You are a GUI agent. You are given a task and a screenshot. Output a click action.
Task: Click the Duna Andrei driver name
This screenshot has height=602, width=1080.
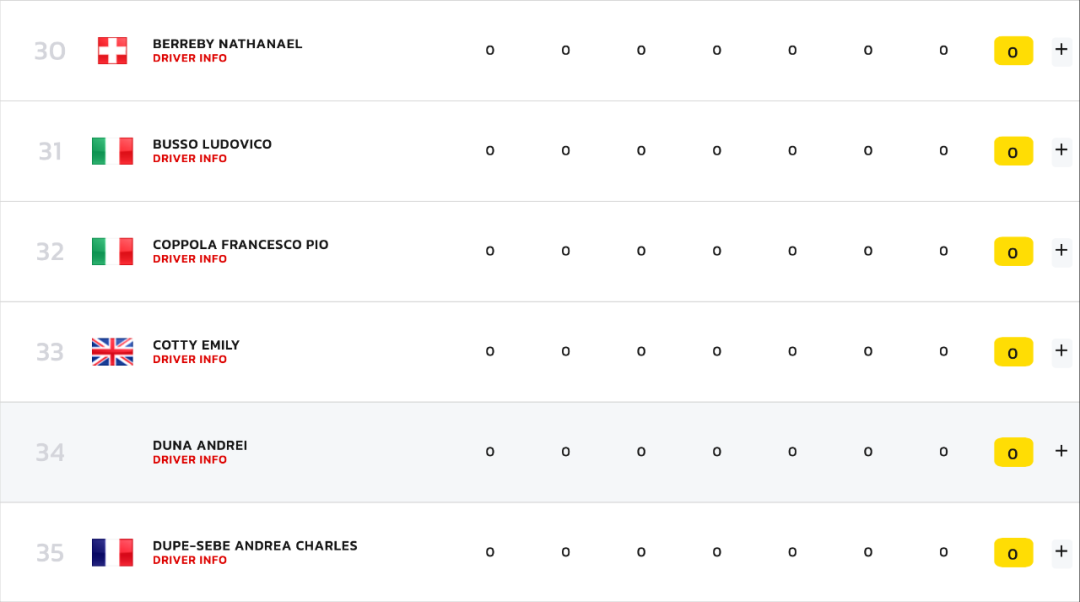click(200, 446)
